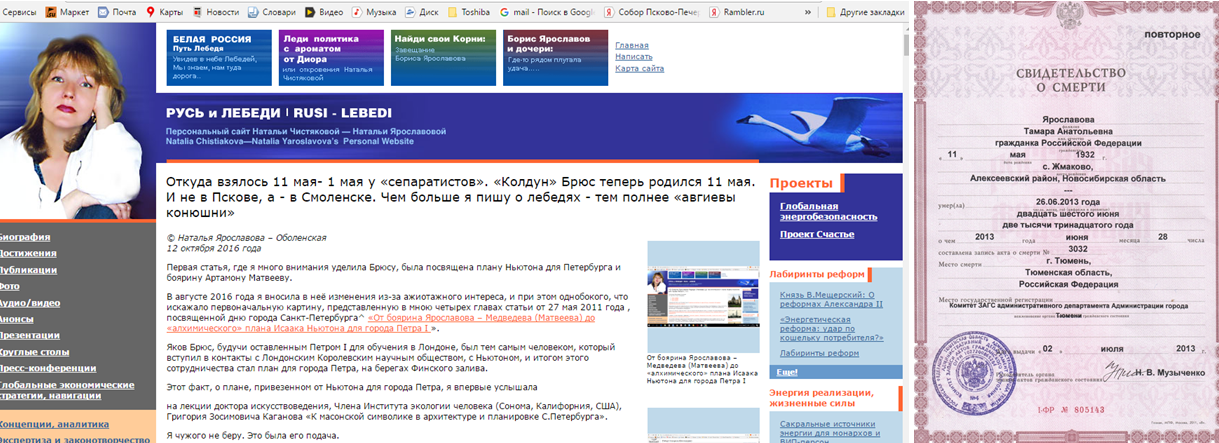Go to the Главная link
Image resolution: width=1219 pixels, height=443 pixels.
click(631, 45)
